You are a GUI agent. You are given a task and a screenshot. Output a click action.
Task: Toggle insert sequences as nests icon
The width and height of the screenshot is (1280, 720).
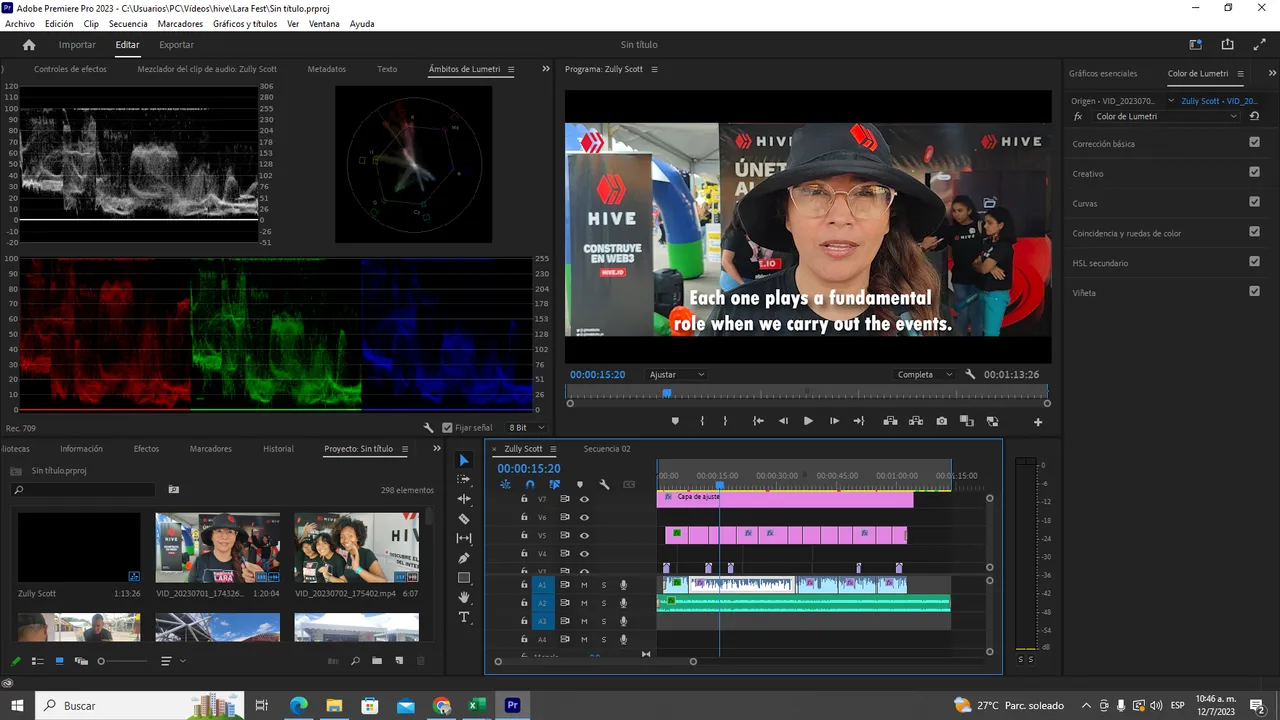point(505,484)
